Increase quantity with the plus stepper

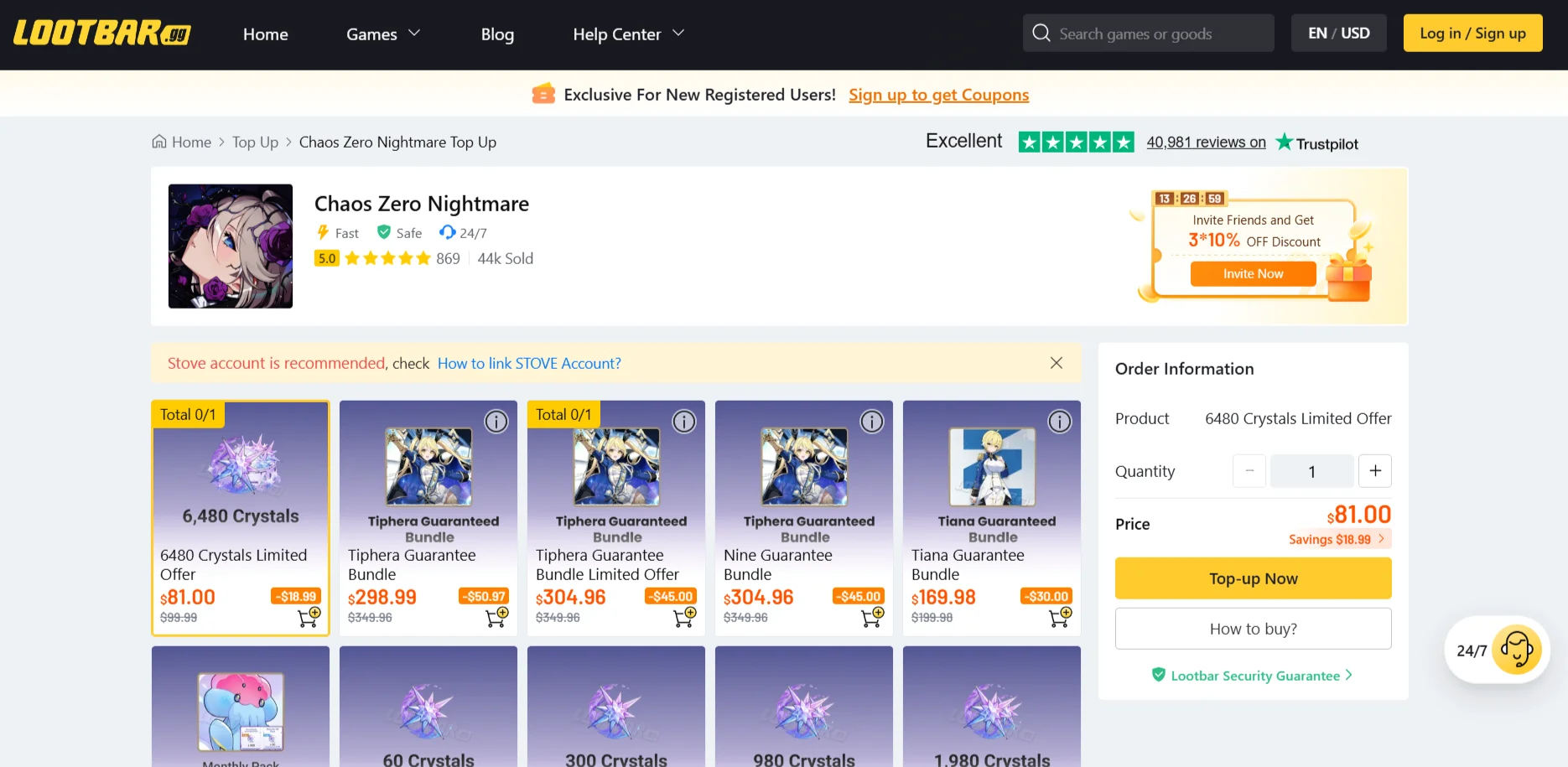click(x=1374, y=470)
